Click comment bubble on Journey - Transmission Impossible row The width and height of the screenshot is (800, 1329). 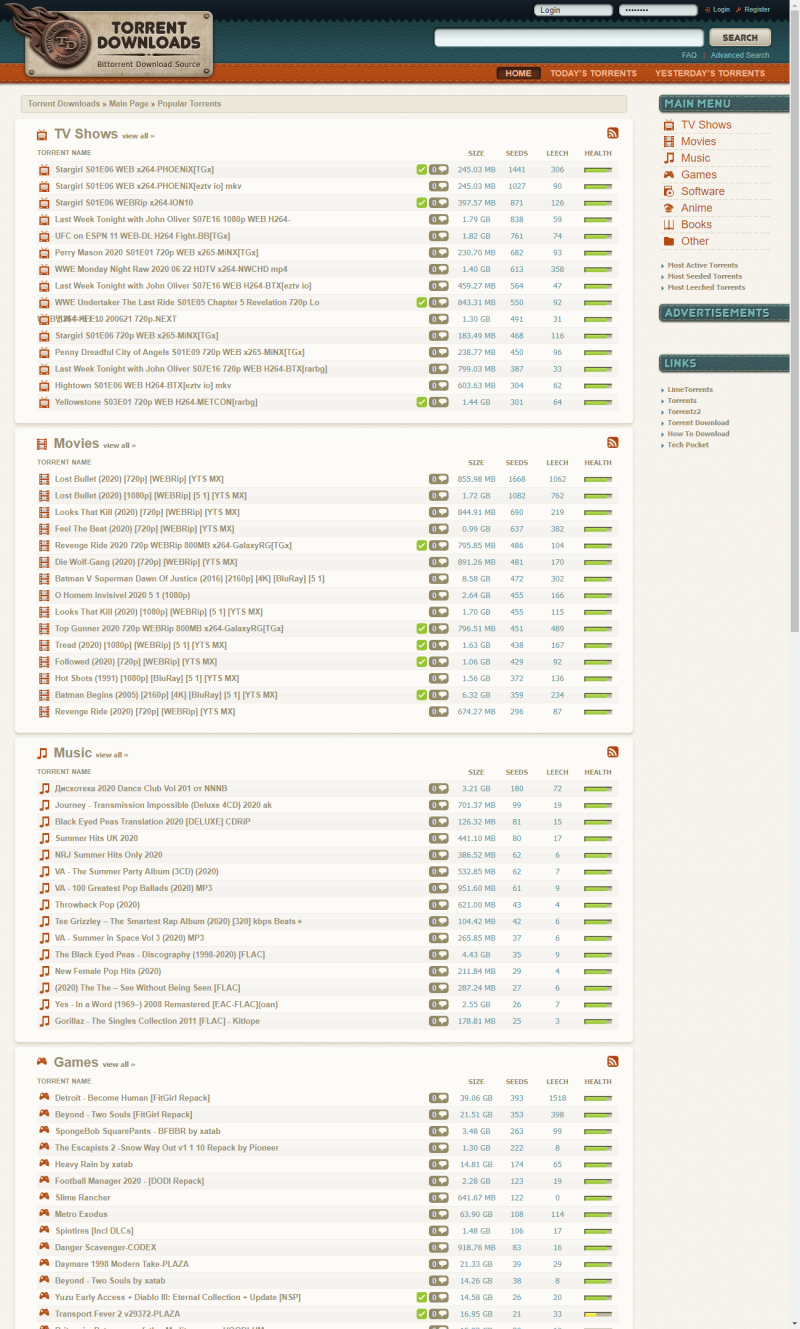pyautogui.click(x=439, y=805)
